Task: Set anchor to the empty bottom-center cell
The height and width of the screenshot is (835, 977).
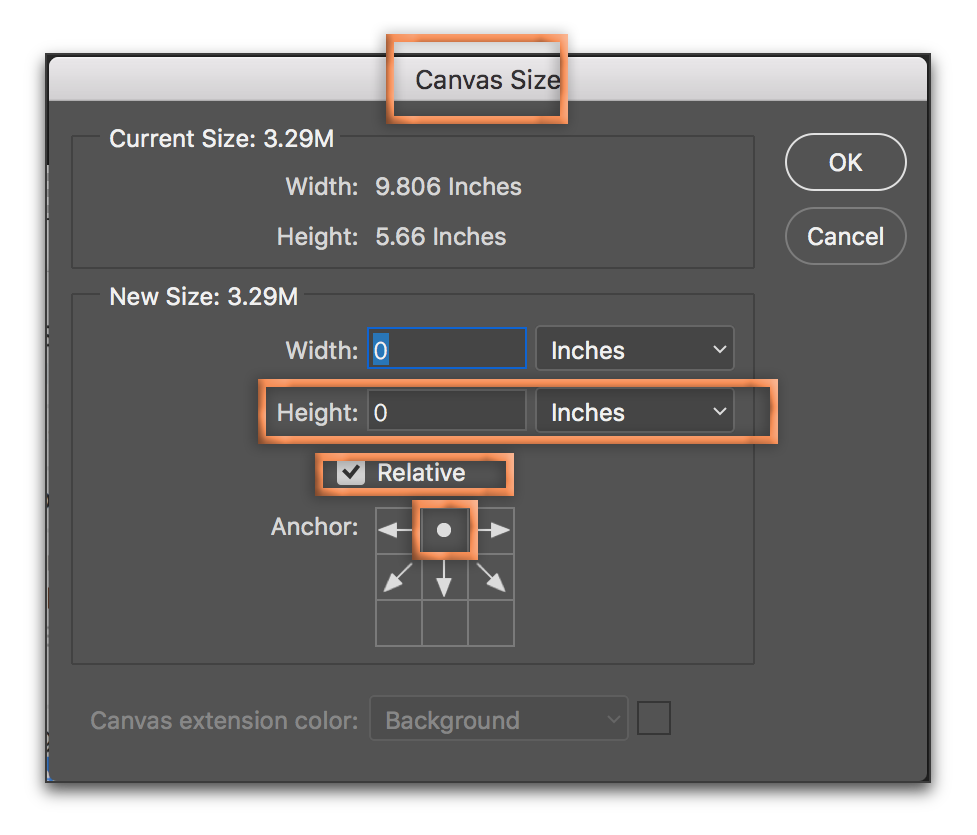Action: 445,623
